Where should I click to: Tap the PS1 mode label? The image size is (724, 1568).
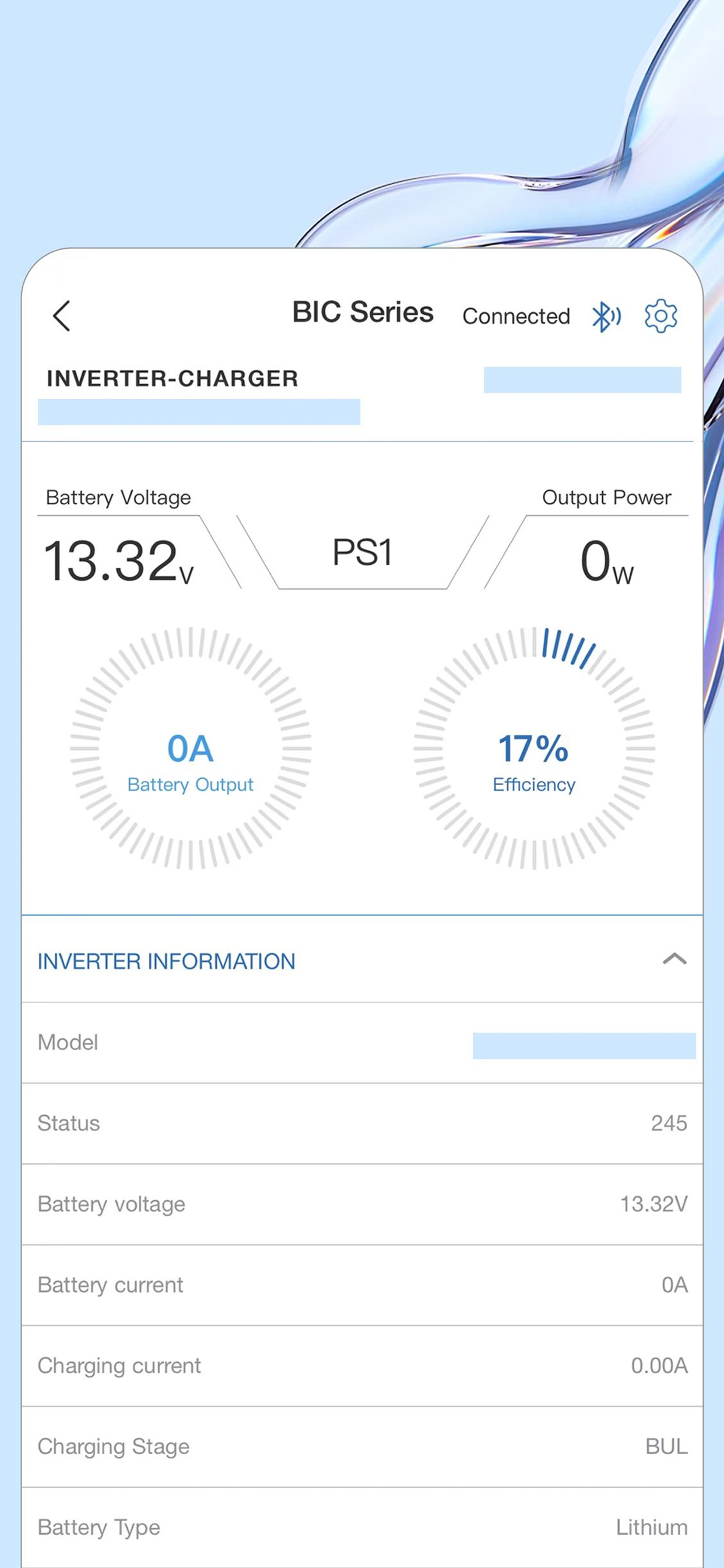point(362,552)
